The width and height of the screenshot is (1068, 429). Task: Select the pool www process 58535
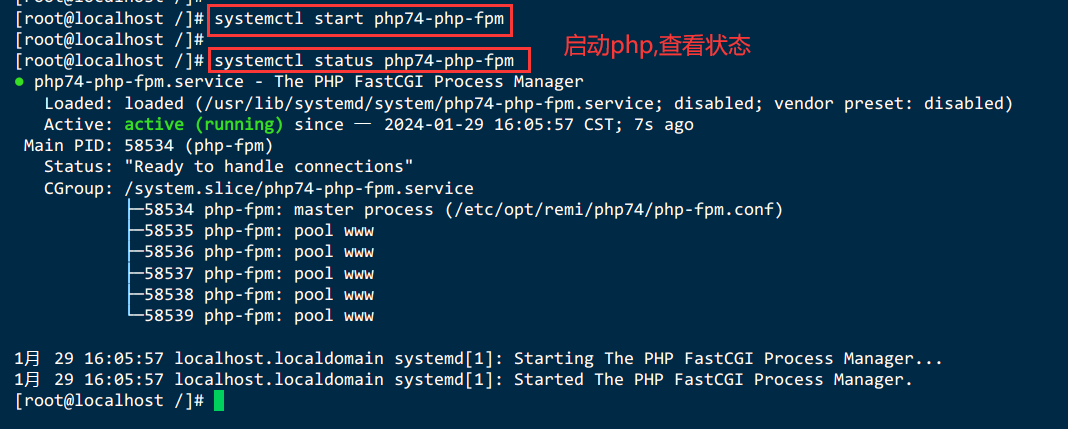251,231
